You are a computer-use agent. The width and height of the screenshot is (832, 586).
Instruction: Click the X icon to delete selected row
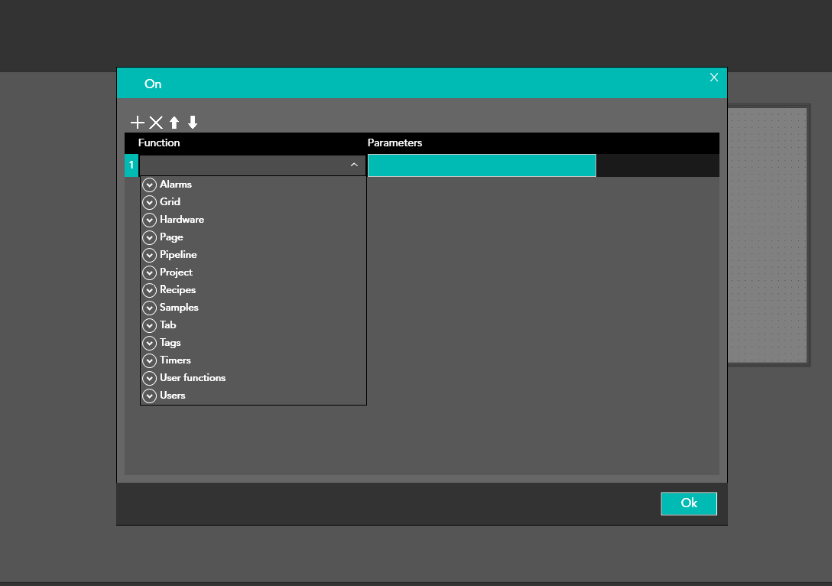[x=156, y=123]
